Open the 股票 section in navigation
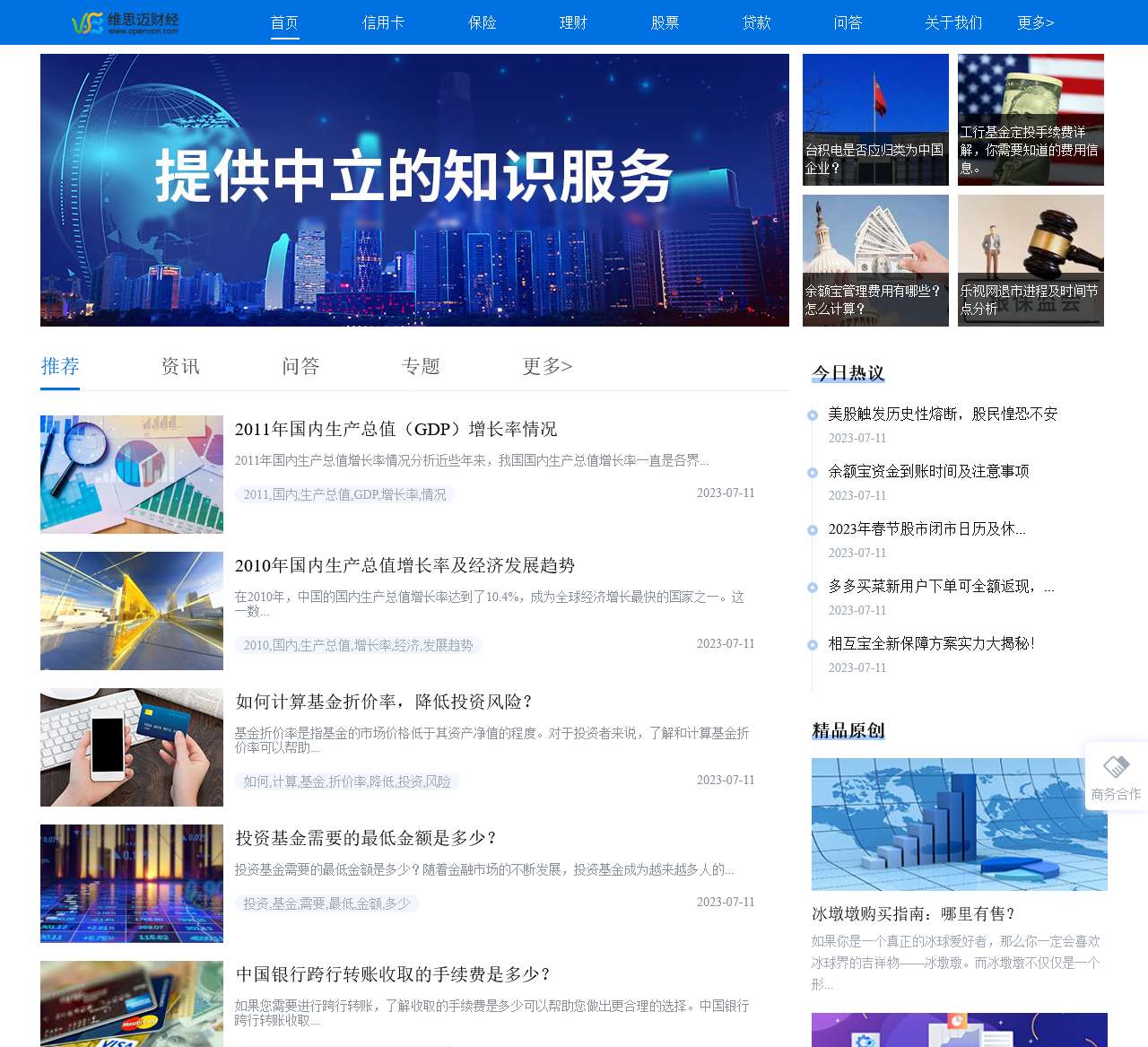 pos(665,24)
